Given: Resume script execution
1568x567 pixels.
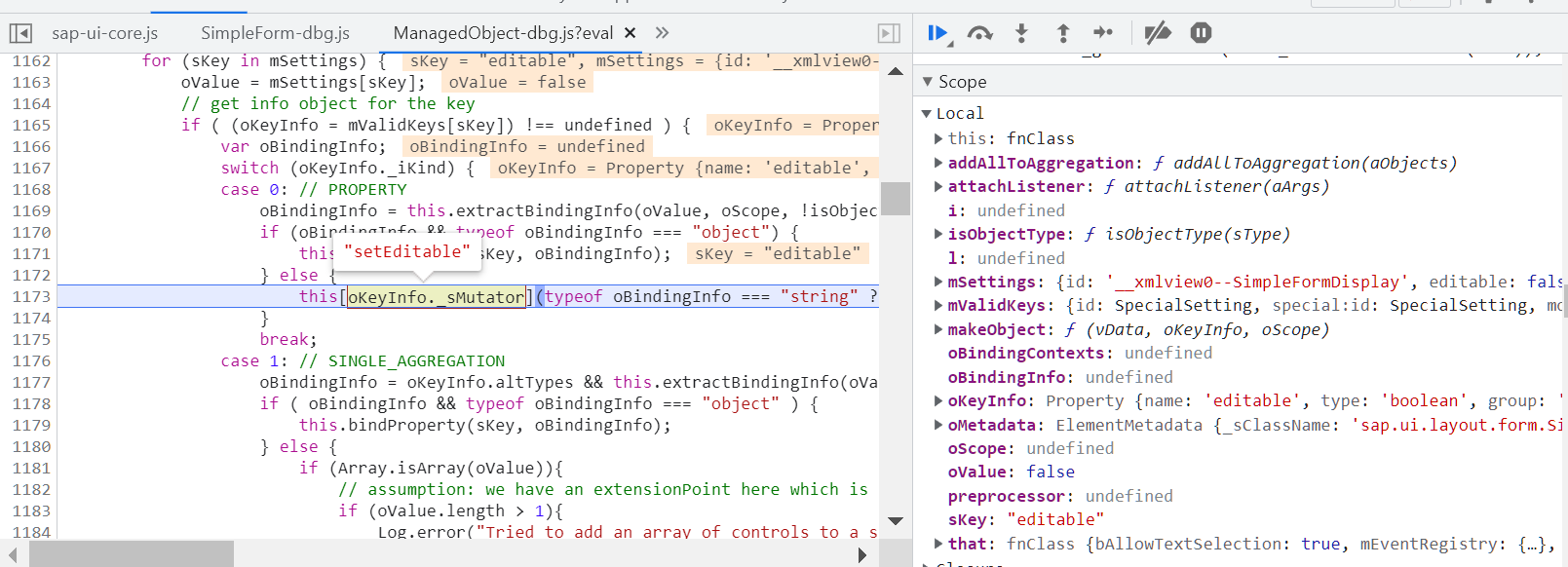Looking at the screenshot, I should click(x=939, y=33).
